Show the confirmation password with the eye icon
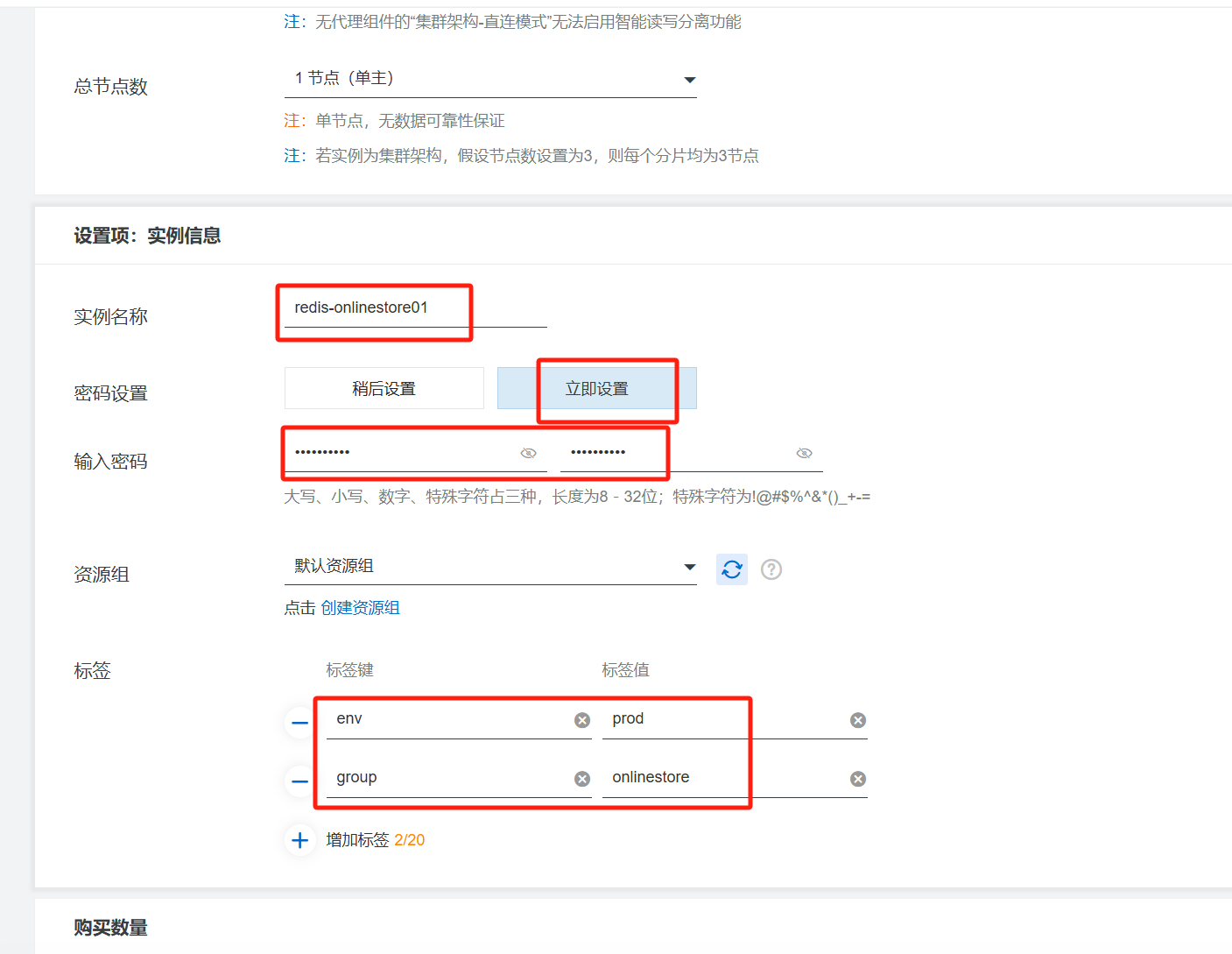Image resolution: width=1232 pixels, height=954 pixels. [803, 452]
